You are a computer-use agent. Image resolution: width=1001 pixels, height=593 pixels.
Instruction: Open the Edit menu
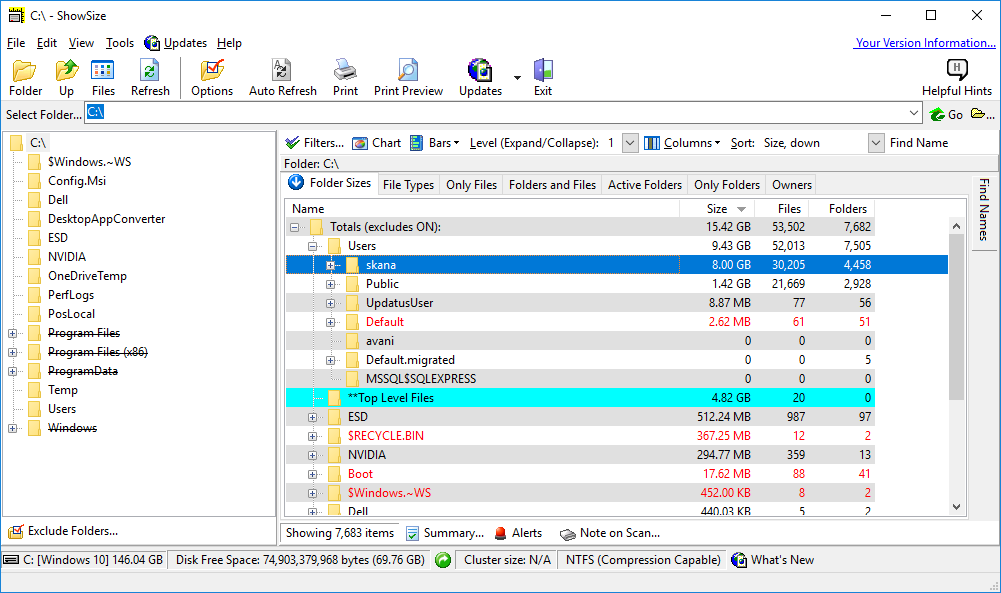click(47, 43)
